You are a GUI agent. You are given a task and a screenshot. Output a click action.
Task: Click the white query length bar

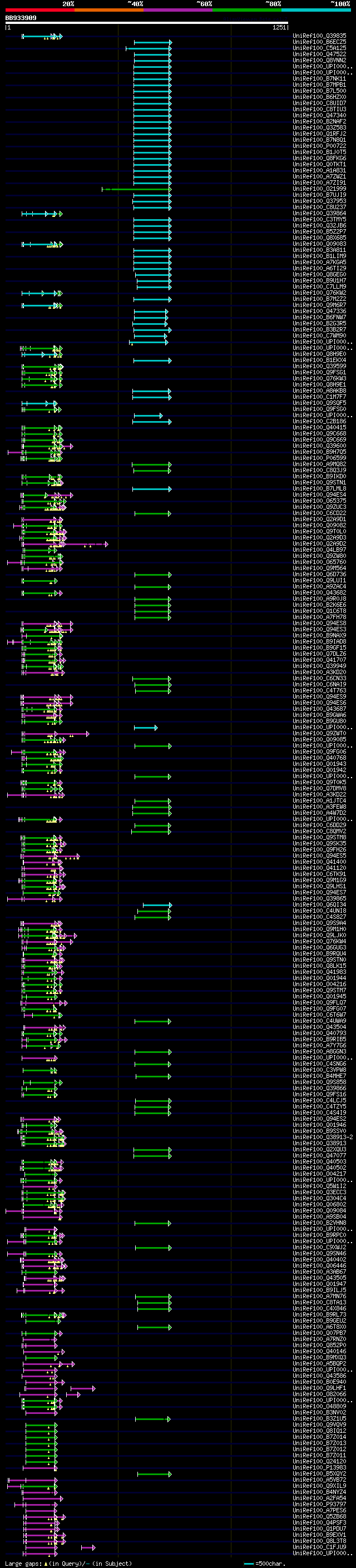[x=147, y=23]
